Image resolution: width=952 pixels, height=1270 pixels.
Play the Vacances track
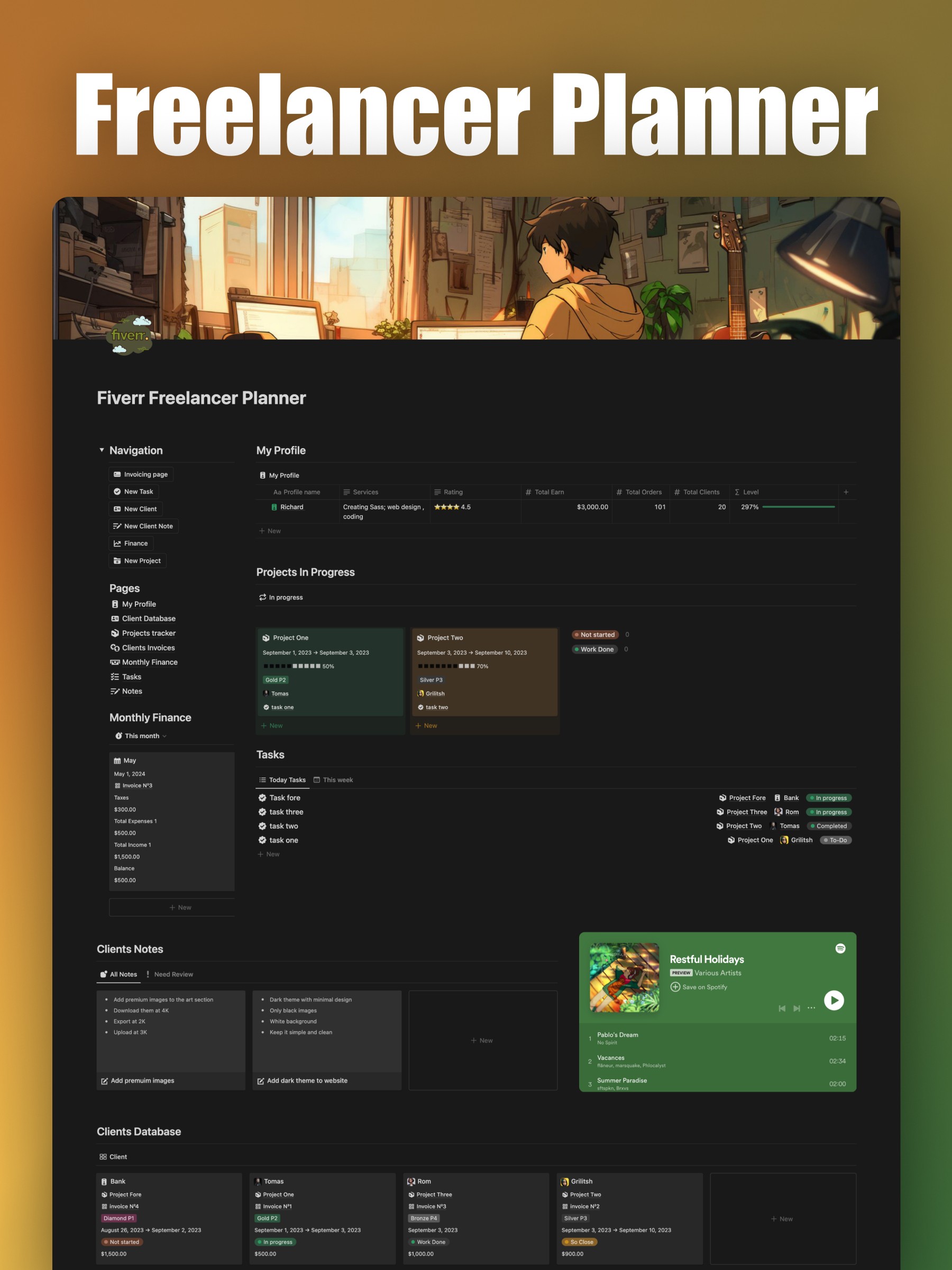coord(717,1061)
